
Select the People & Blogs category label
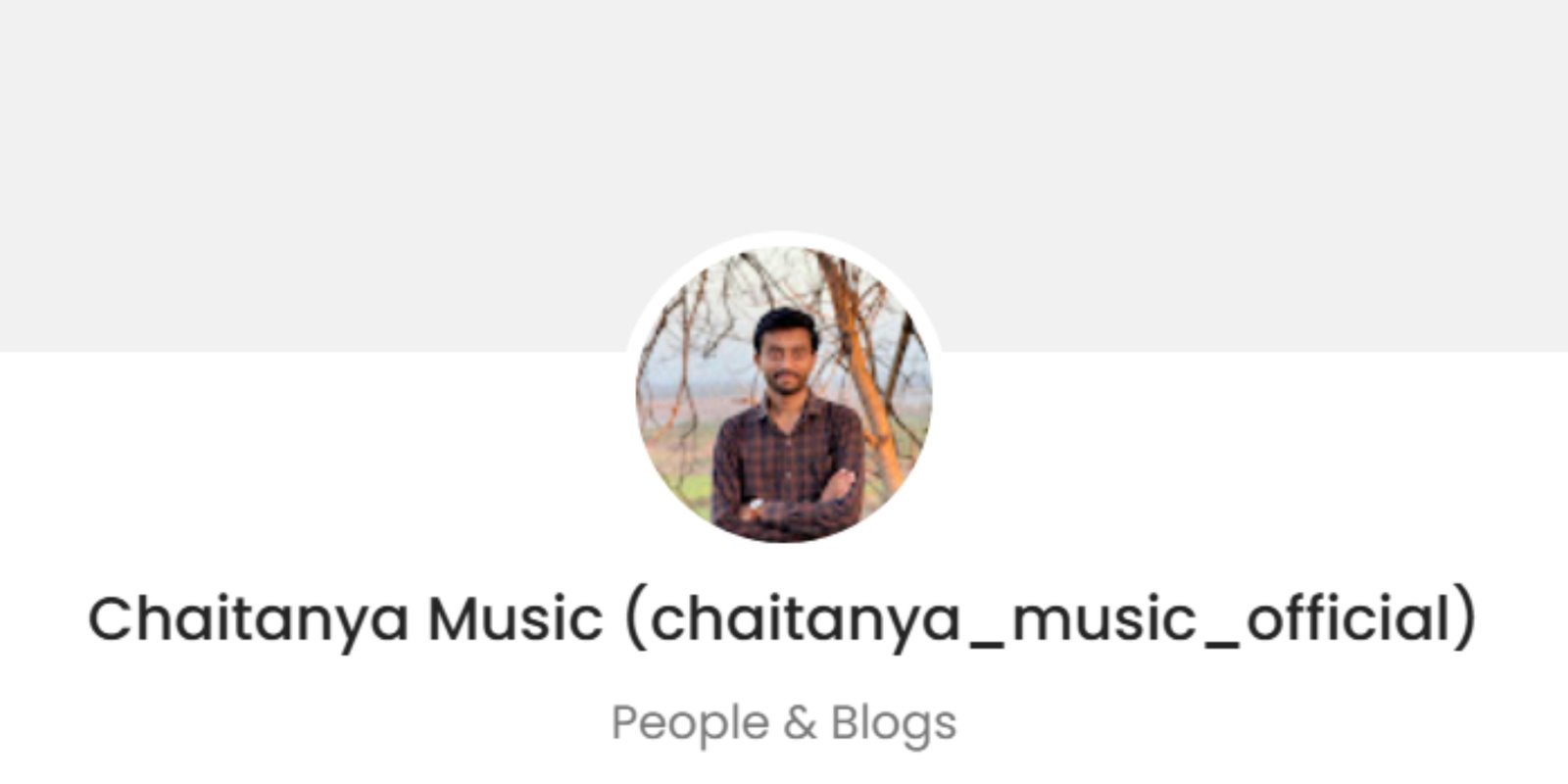point(784,723)
